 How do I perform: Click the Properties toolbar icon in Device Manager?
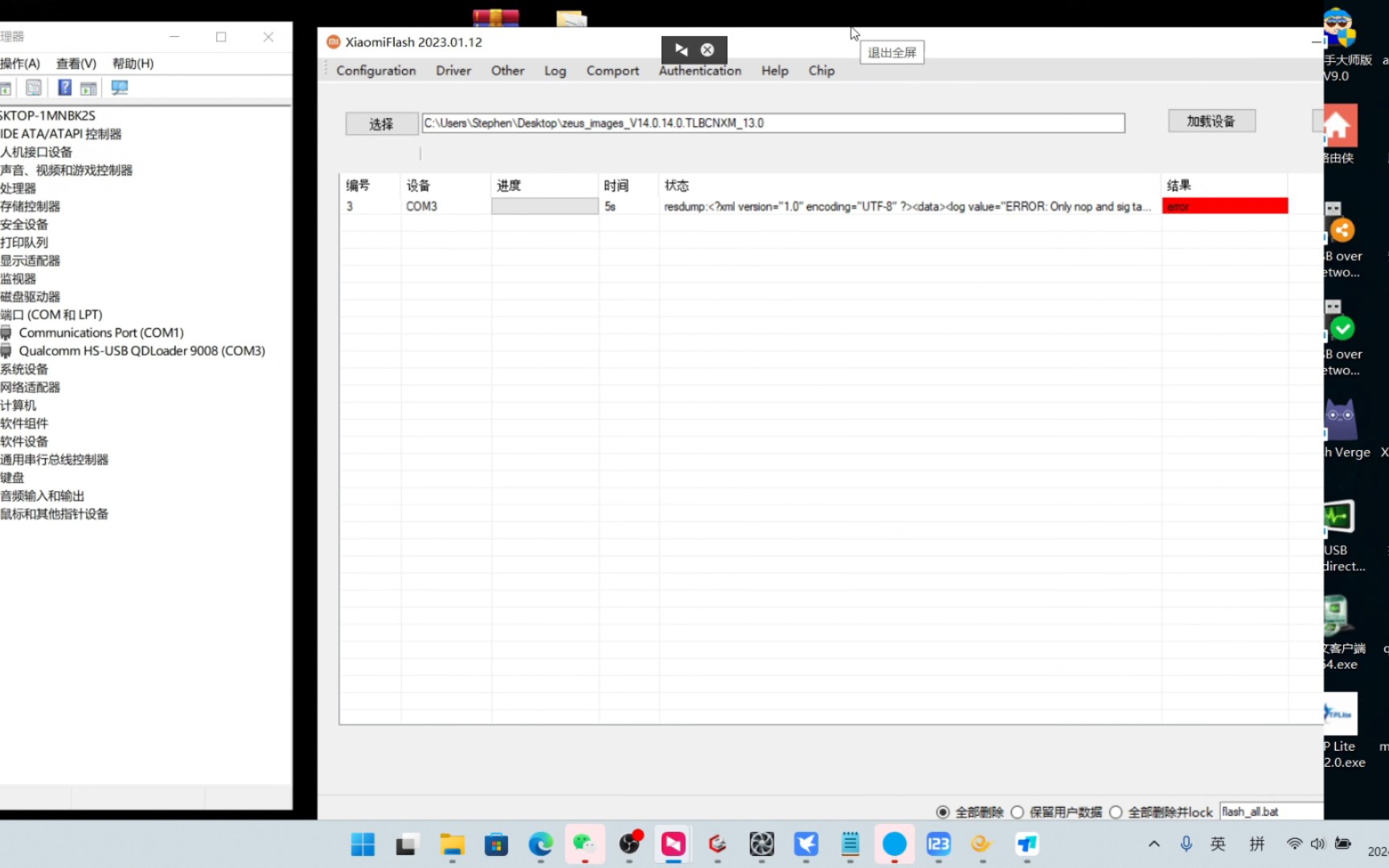pyautogui.click(x=34, y=88)
